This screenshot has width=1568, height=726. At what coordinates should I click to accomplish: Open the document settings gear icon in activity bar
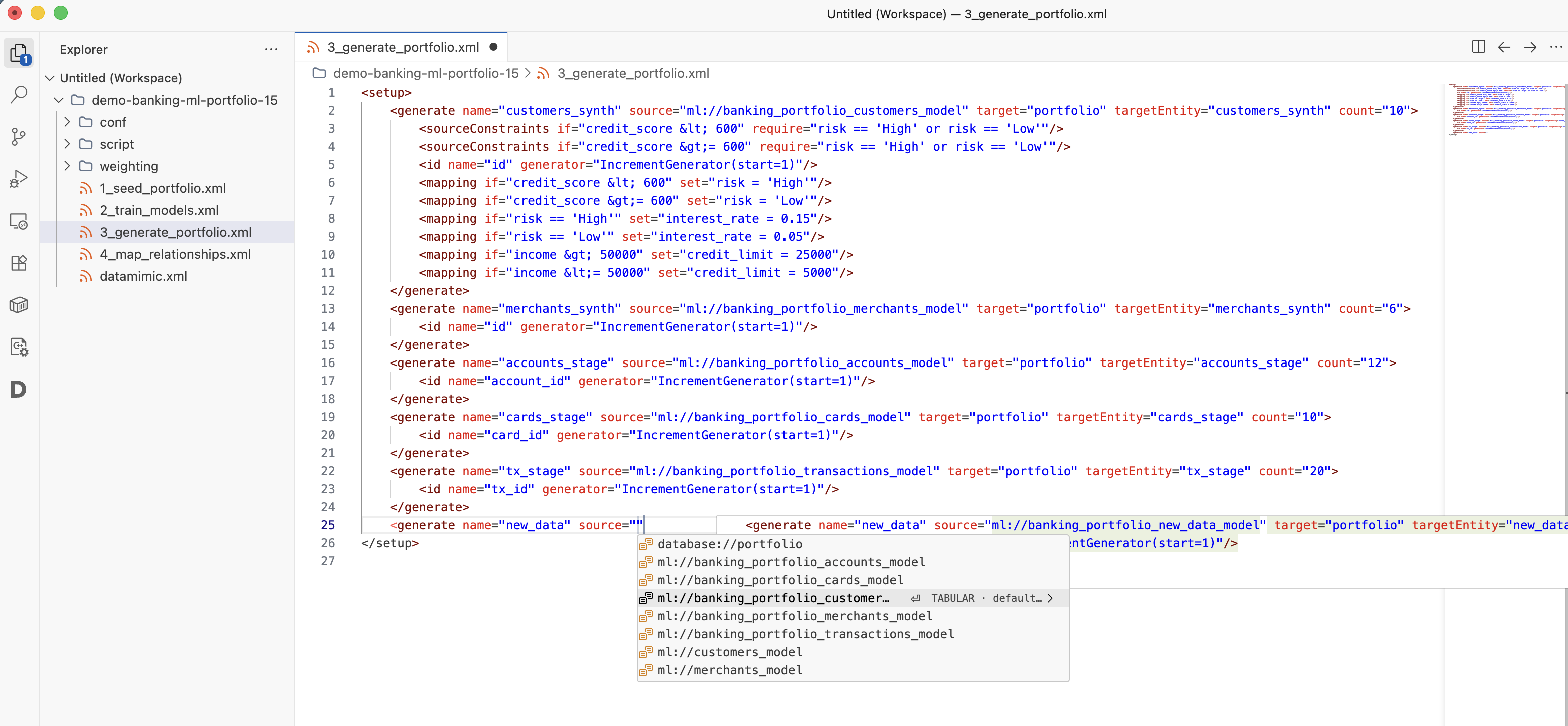tap(20, 347)
